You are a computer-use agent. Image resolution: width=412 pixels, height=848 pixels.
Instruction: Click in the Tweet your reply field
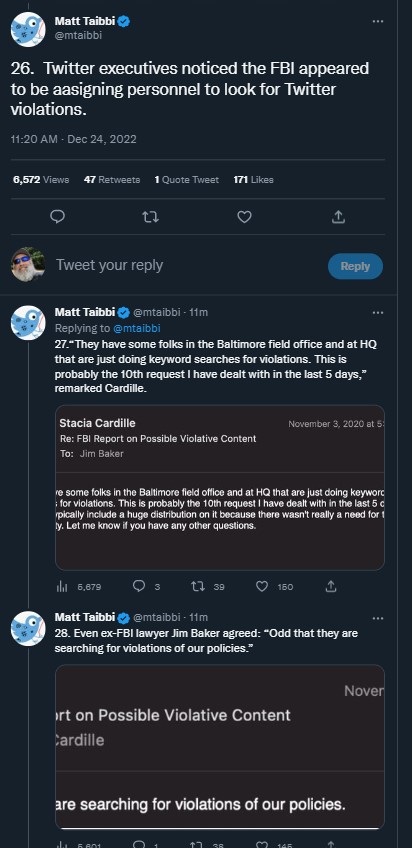[x=184, y=266]
